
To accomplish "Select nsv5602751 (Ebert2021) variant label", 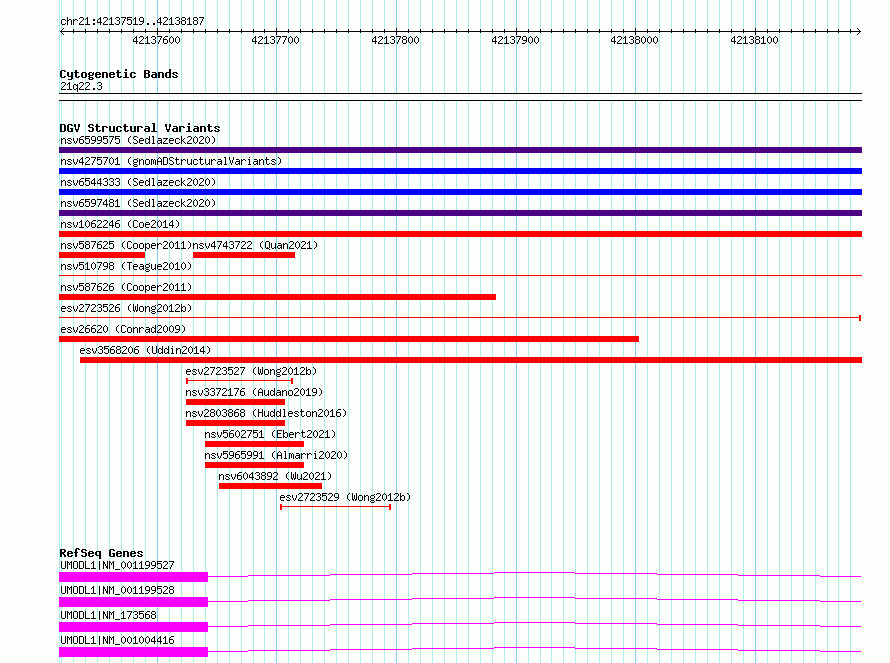I will pos(270,434).
